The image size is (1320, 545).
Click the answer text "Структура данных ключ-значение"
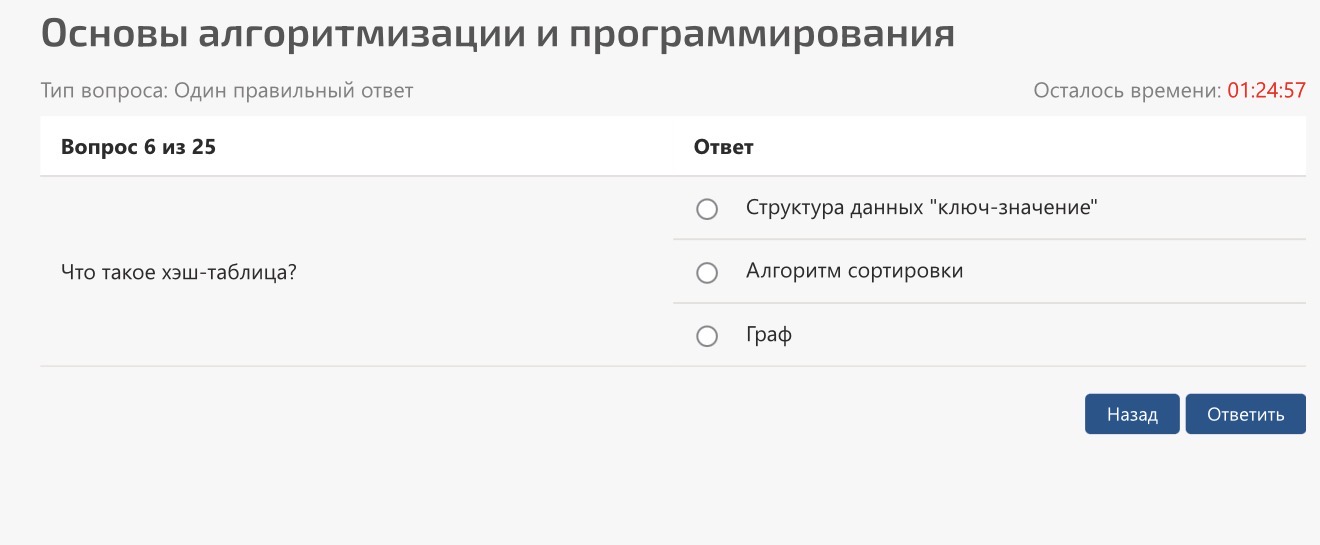point(923,208)
